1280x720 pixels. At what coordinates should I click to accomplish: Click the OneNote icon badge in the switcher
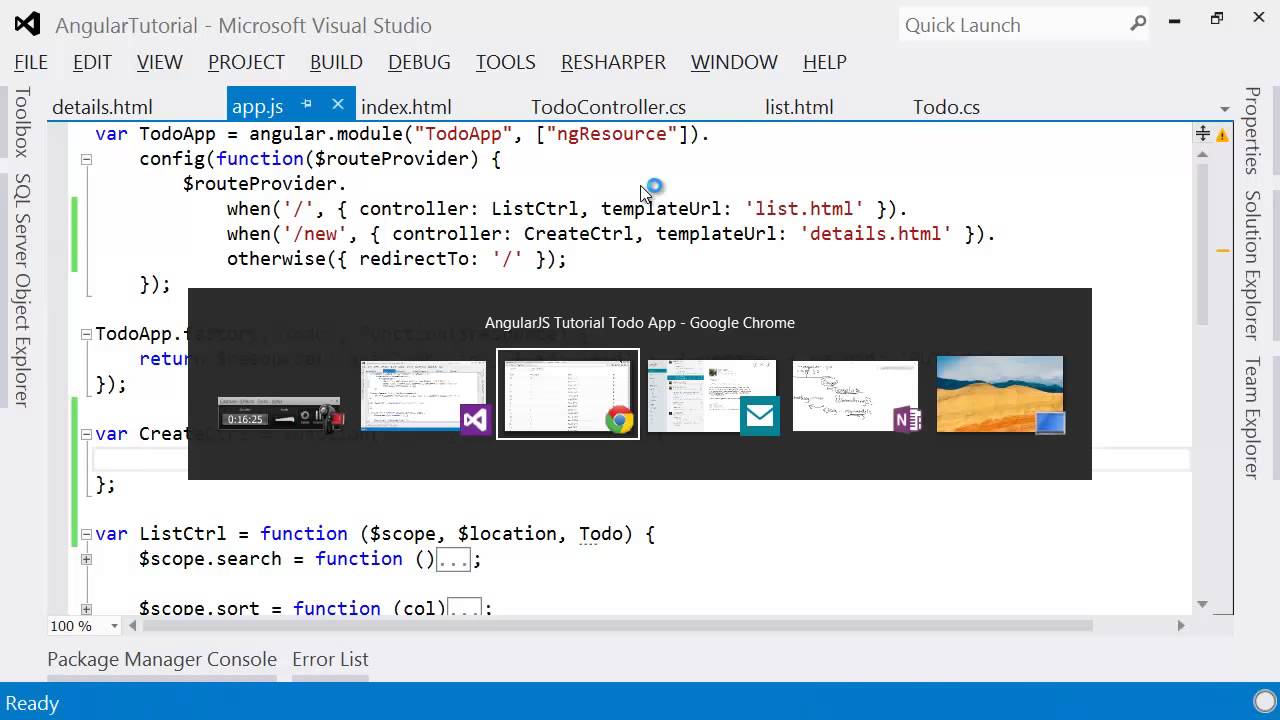click(x=908, y=420)
